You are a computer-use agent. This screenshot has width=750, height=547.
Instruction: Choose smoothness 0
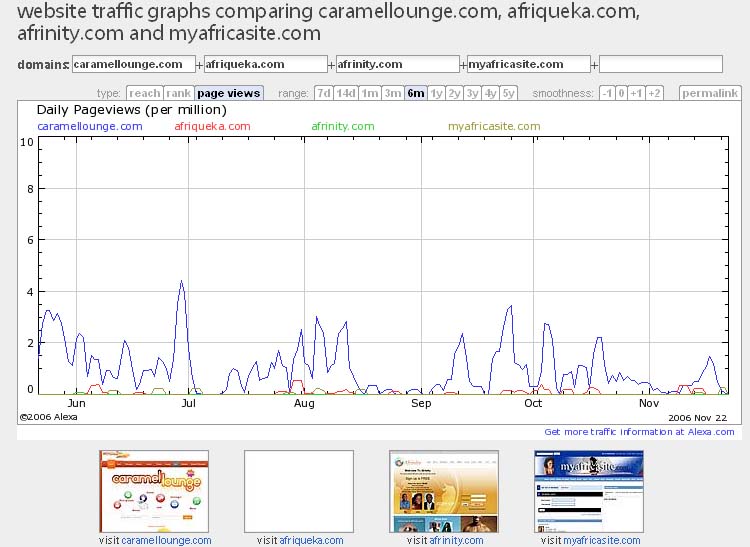(x=621, y=93)
